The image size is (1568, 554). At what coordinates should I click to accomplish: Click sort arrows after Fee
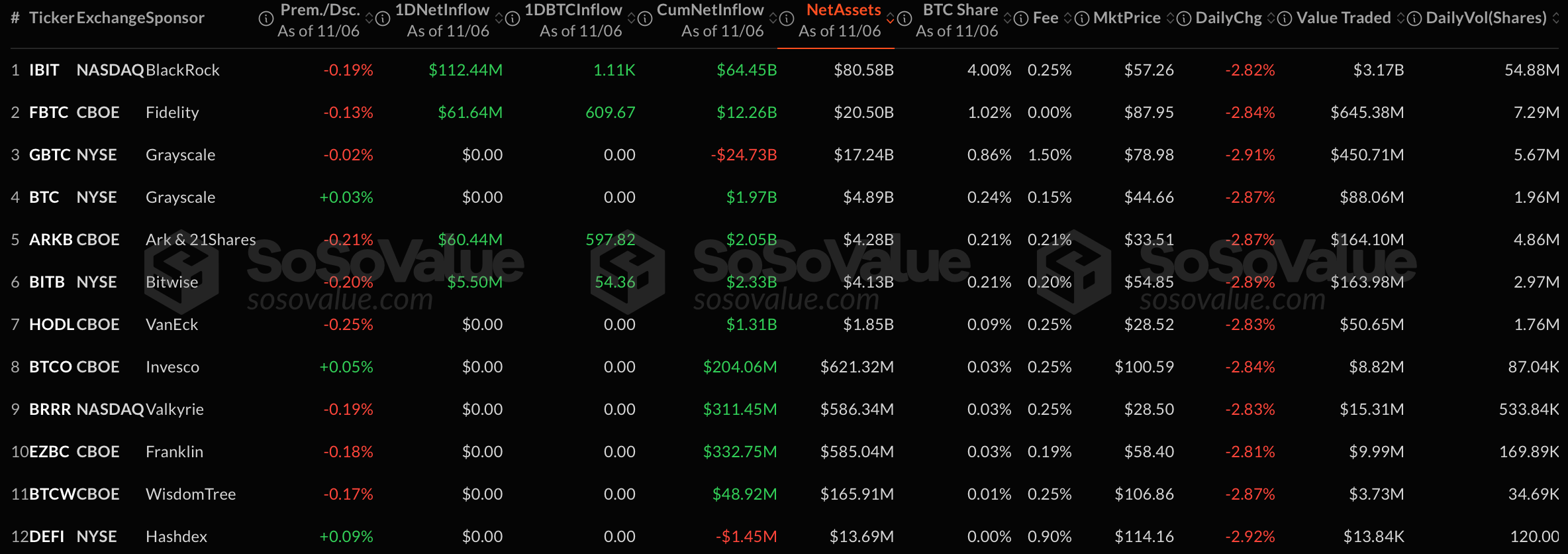coord(1067,19)
